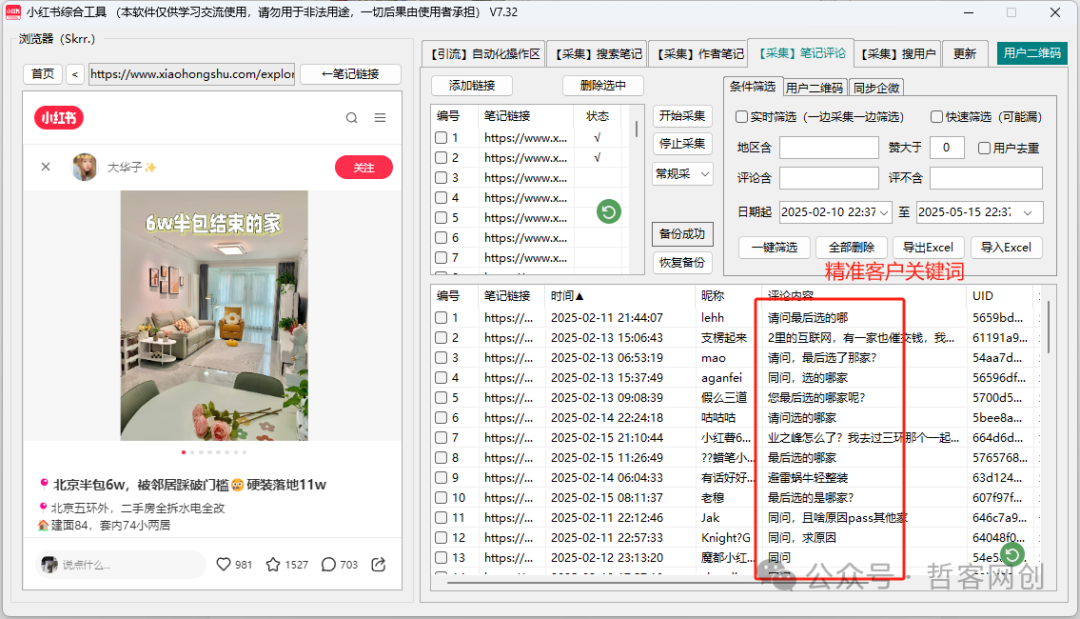
Task: Open hamburger menu in Xiaohongshu page
Action: (x=380, y=118)
